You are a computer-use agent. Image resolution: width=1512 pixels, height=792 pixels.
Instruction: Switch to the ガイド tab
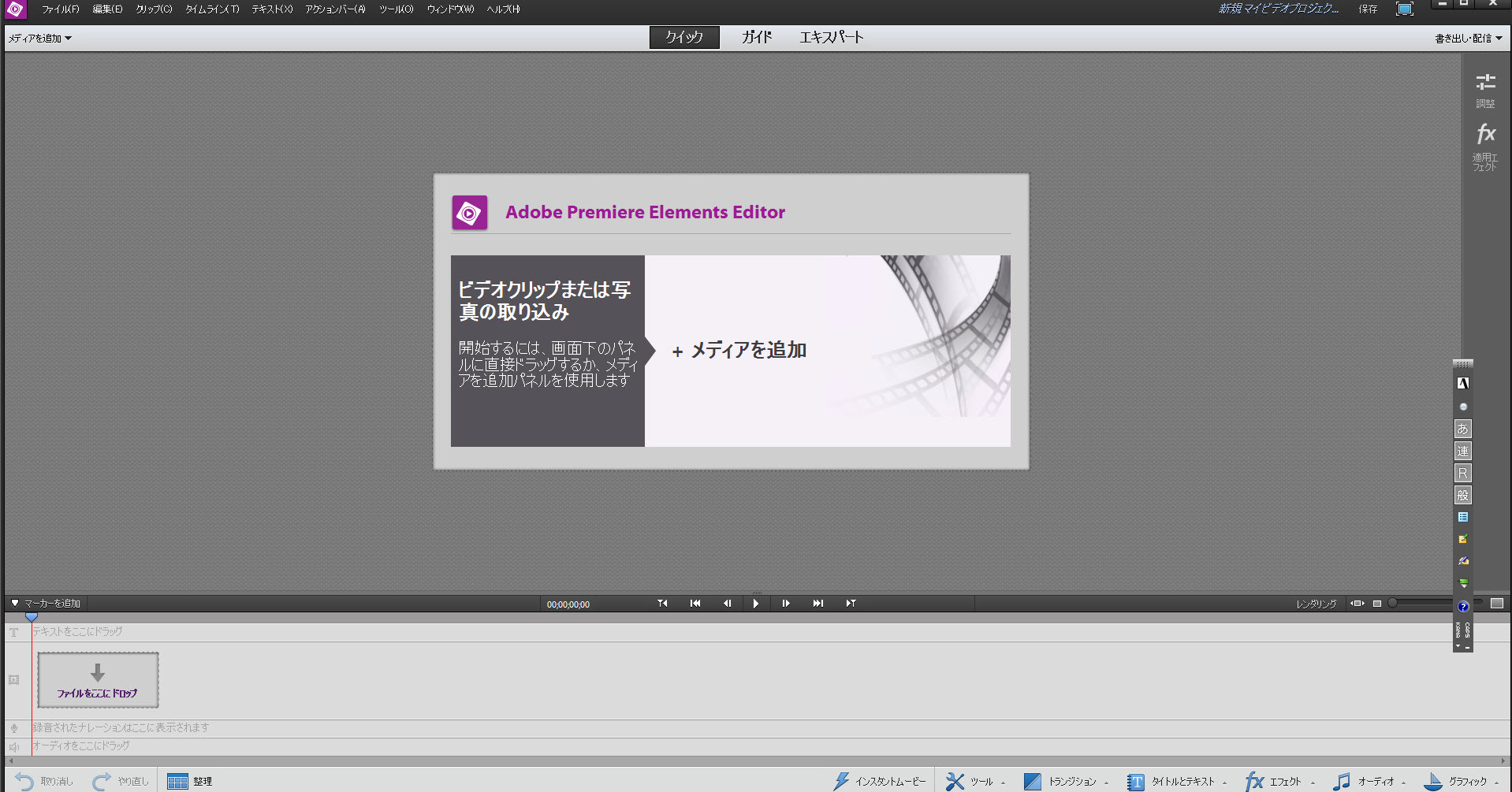point(757,37)
